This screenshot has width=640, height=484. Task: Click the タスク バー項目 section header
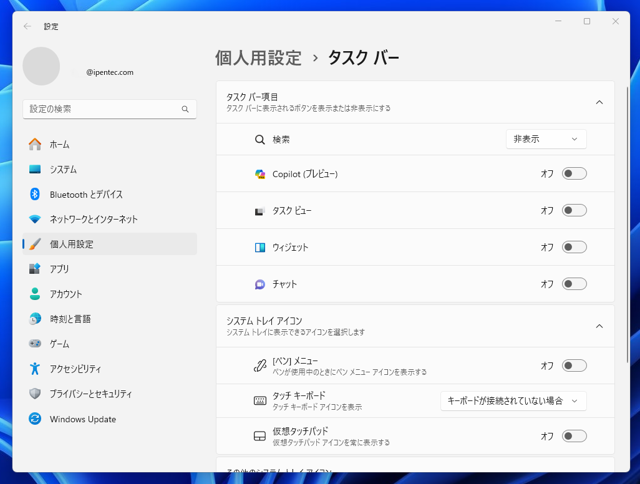click(x=415, y=102)
